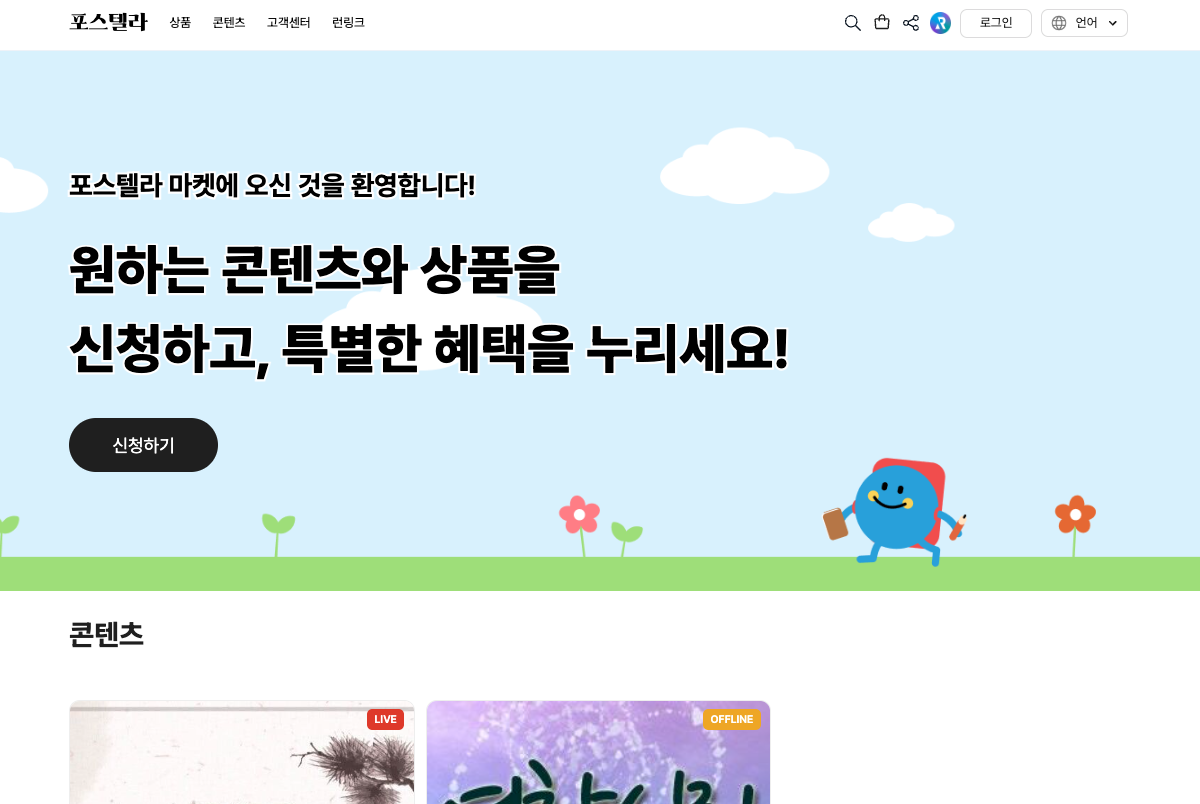Click the chevron arrow next to 언어
Image resolution: width=1200 pixels, height=804 pixels.
point(1113,23)
